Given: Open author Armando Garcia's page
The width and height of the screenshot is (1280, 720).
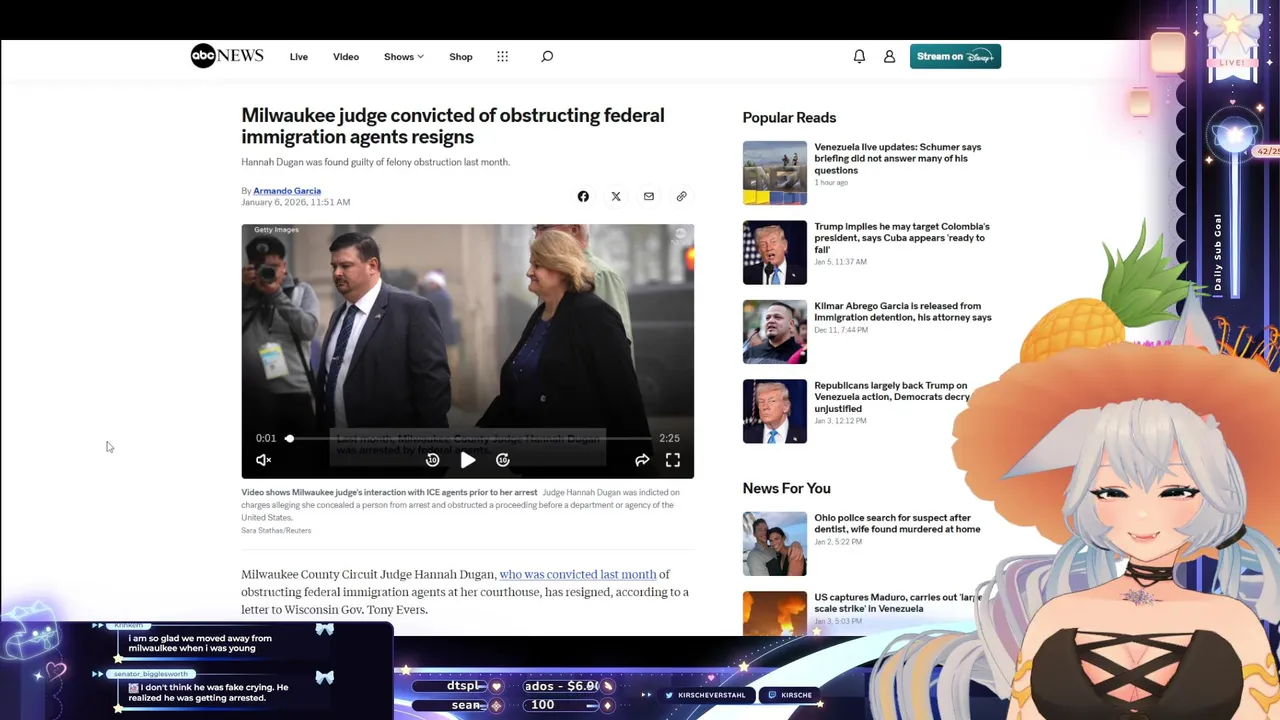Looking at the screenshot, I should (287, 191).
